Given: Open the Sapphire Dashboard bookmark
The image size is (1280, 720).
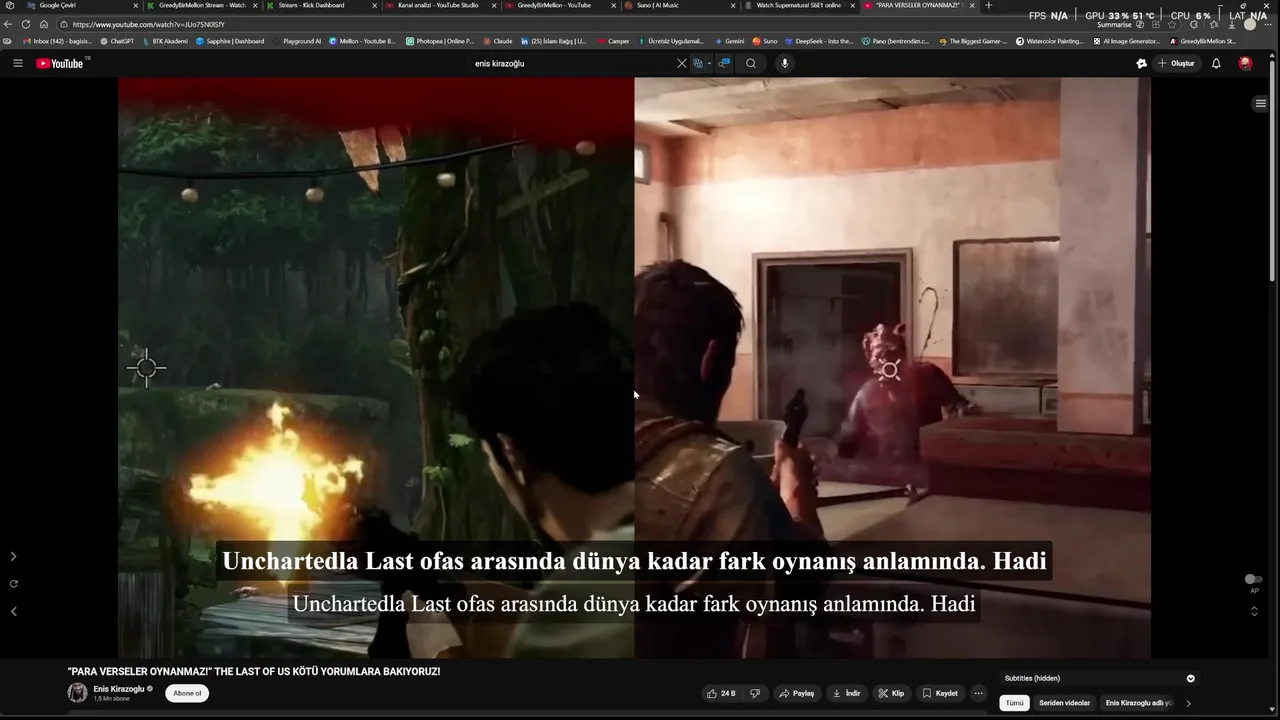Looking at the screenshot, I should coord(230,41).
